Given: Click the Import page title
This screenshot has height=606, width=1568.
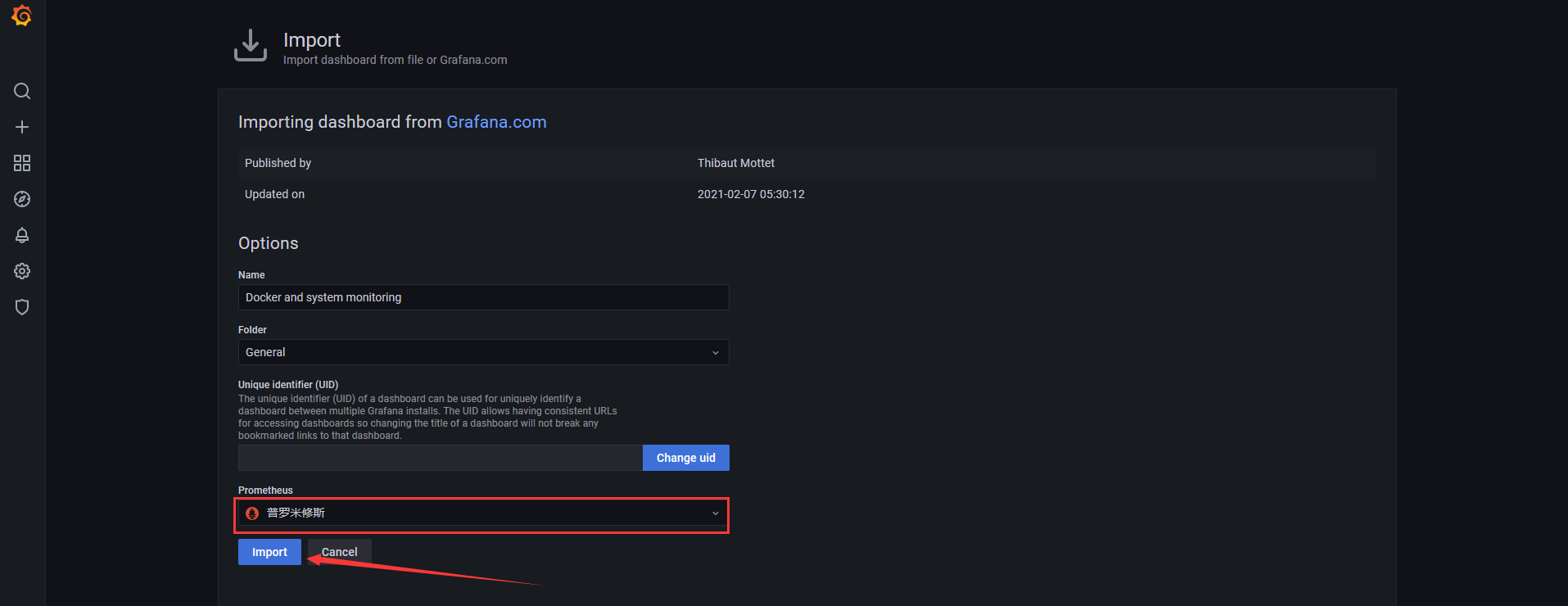Looking at the screenshot, I should 312,40.
